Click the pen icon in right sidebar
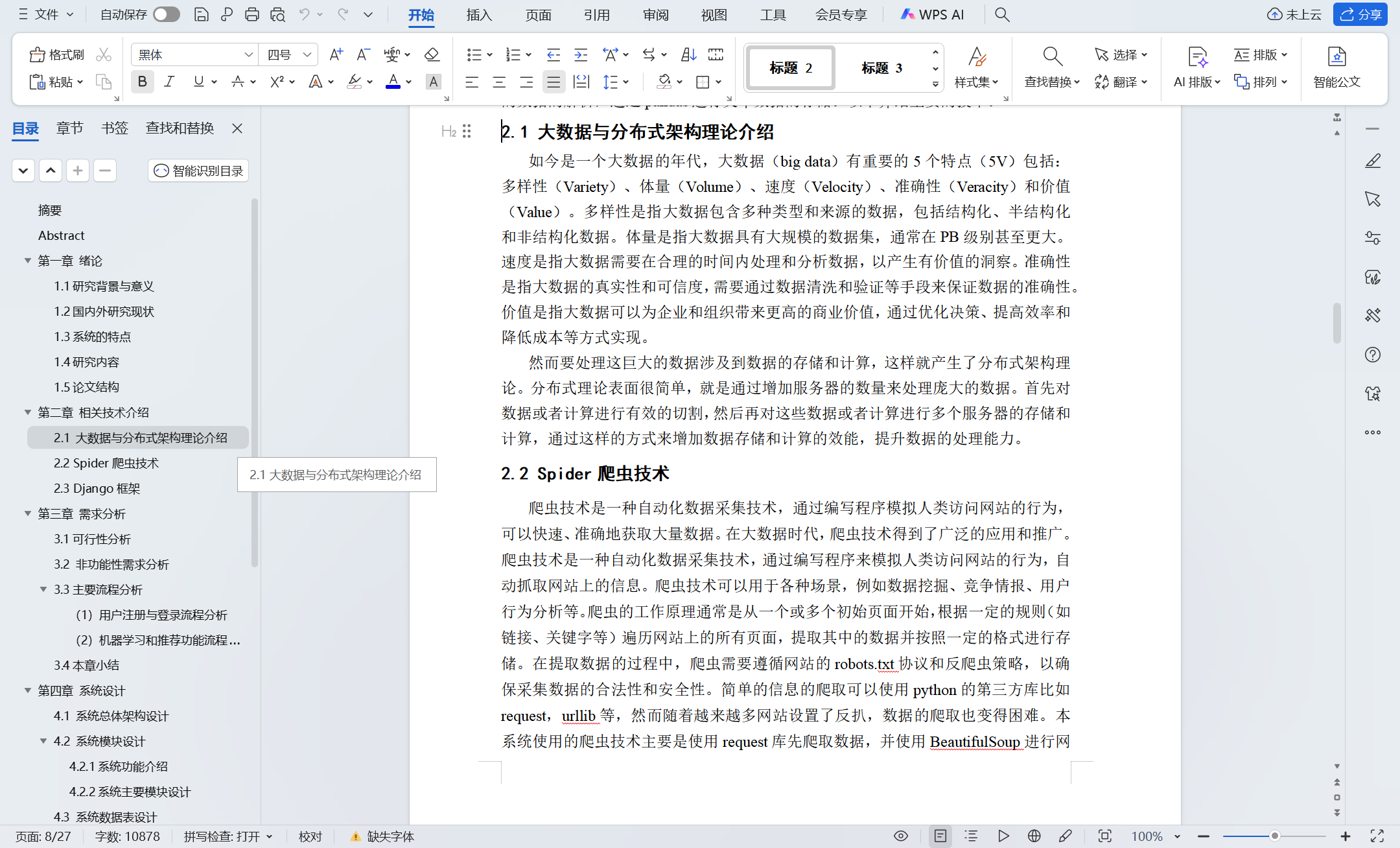 pos(1372,161)
